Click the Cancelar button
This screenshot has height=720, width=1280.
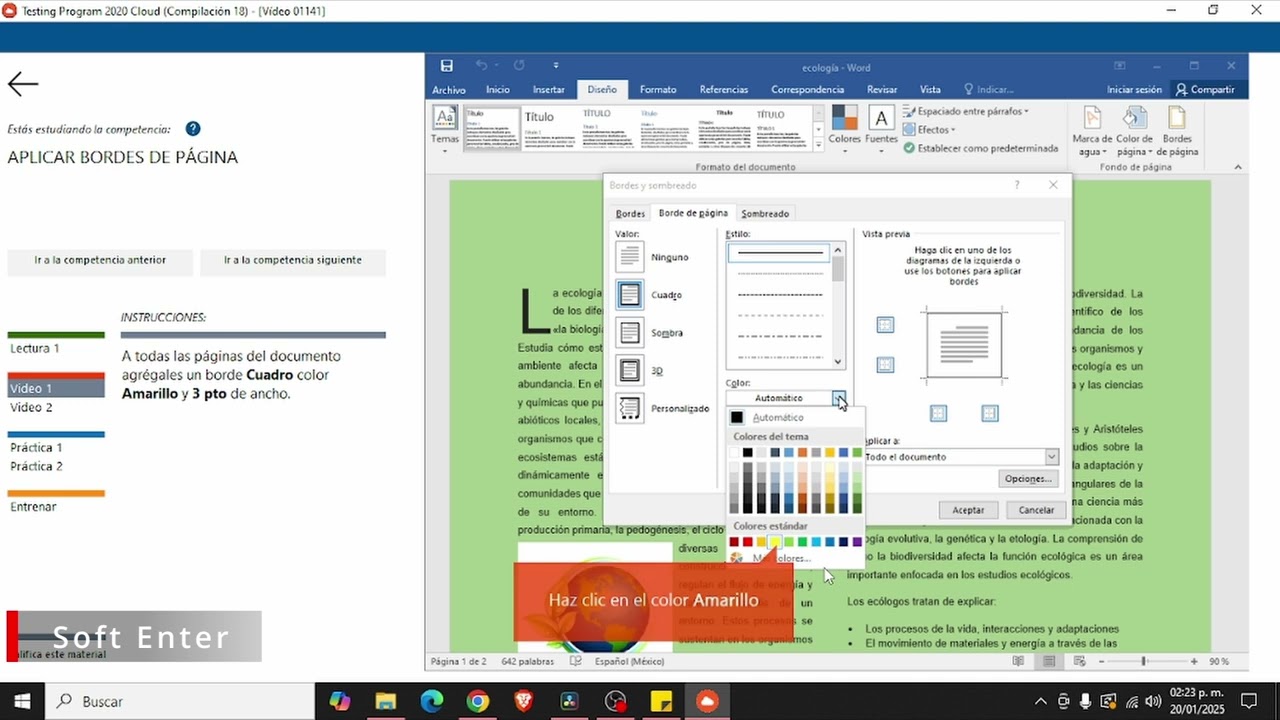pyautogui.click(x=1036, y=510)
